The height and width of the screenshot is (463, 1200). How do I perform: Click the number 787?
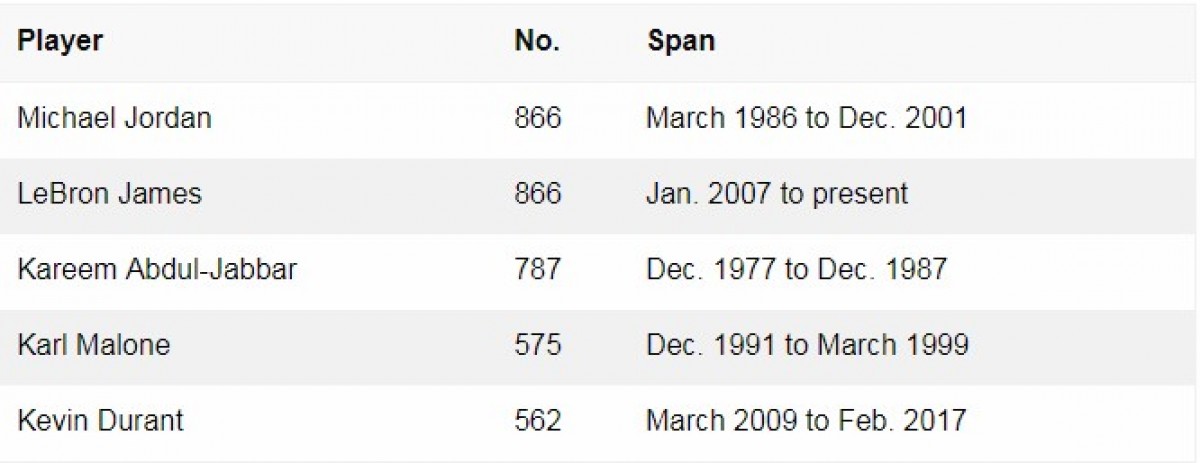(538, 269)
